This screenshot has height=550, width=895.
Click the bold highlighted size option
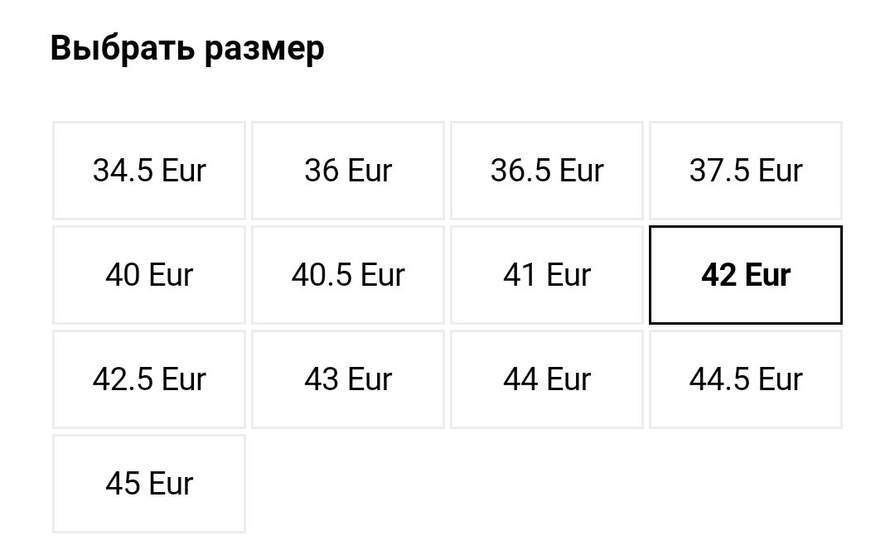[746, 275]
